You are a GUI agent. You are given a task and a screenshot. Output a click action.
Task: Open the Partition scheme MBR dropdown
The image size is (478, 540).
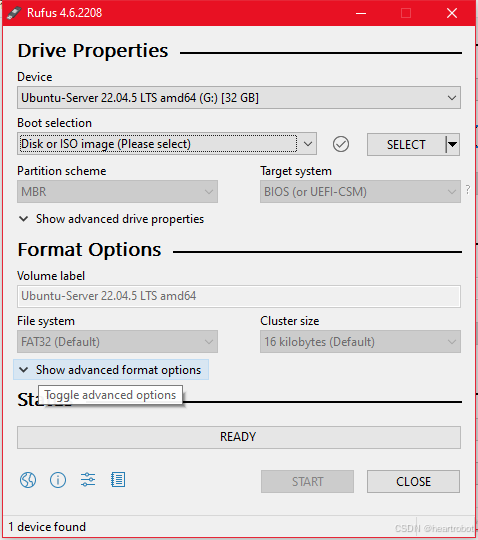117,191
